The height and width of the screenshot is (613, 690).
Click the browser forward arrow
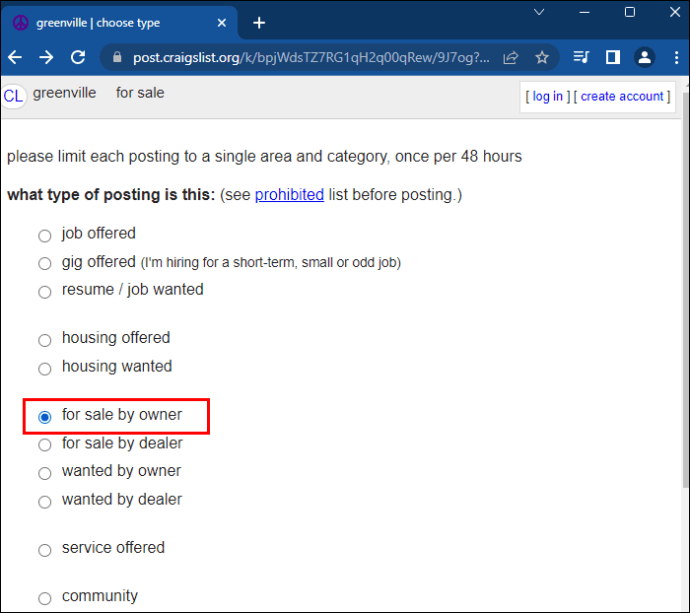coord(46,57)
